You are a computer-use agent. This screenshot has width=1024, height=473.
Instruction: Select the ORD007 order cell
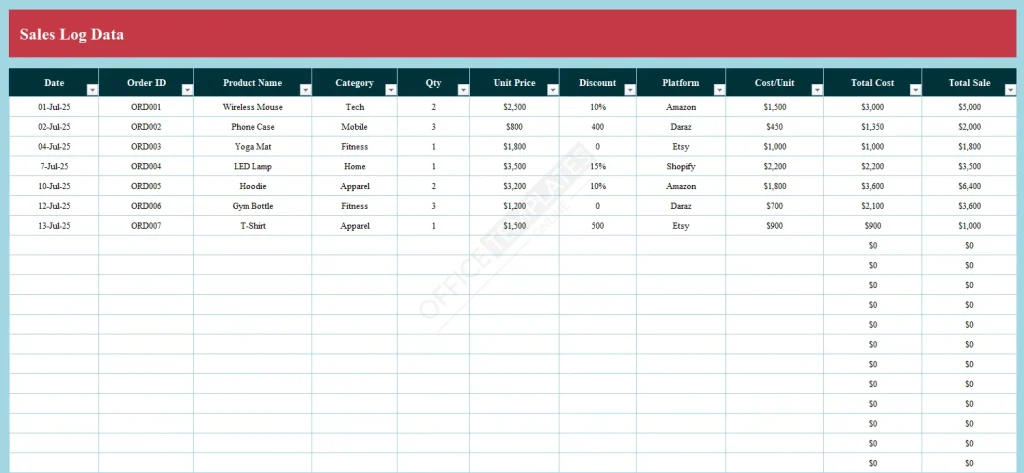coord(146,225)
